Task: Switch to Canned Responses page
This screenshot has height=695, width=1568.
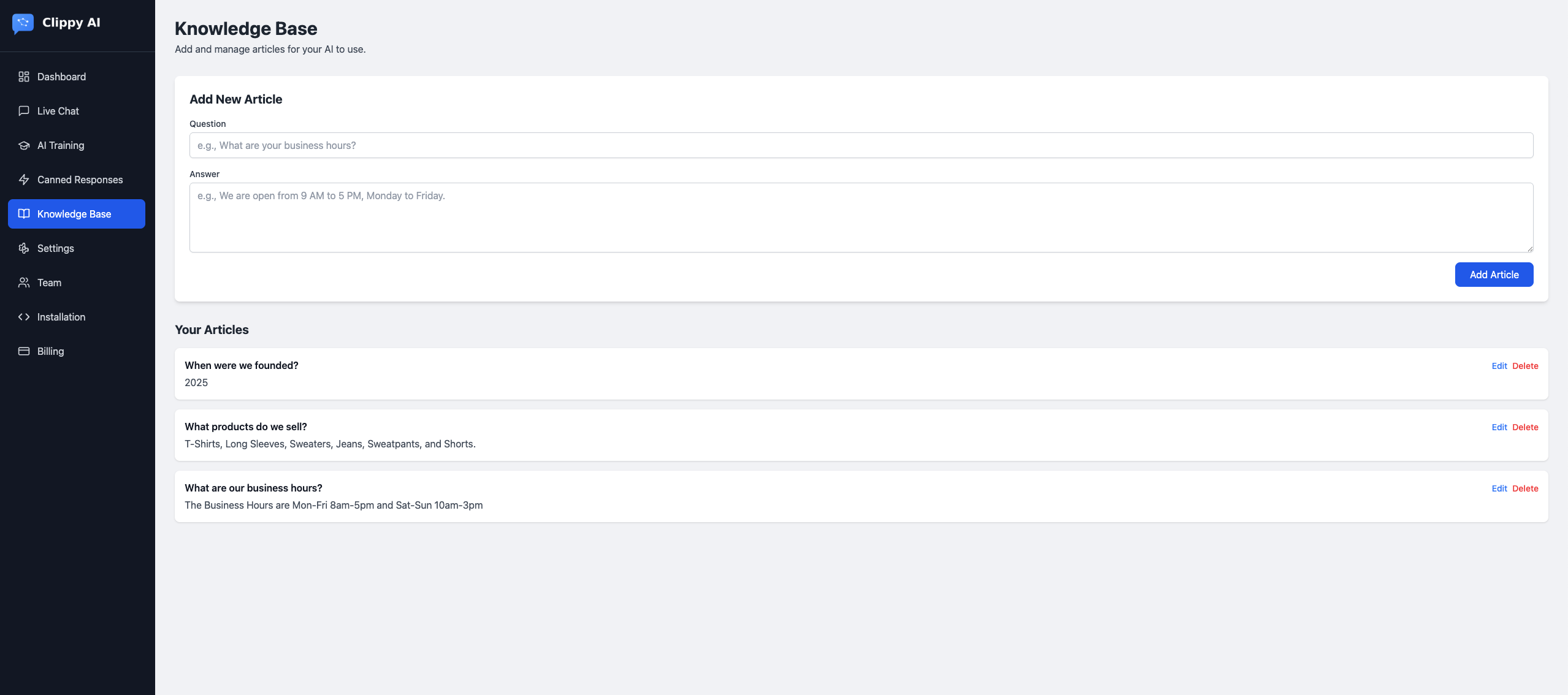Action: [x=77, y=180]
